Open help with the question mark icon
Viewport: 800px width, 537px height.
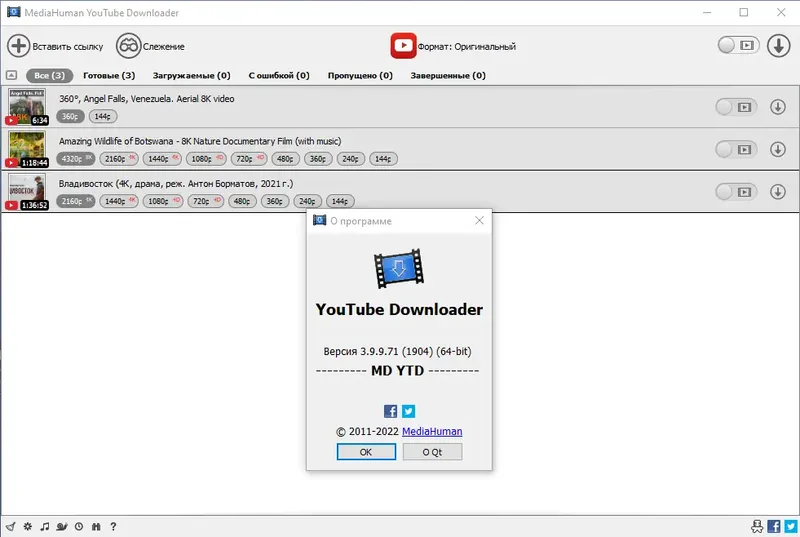(x=113, y=526)
